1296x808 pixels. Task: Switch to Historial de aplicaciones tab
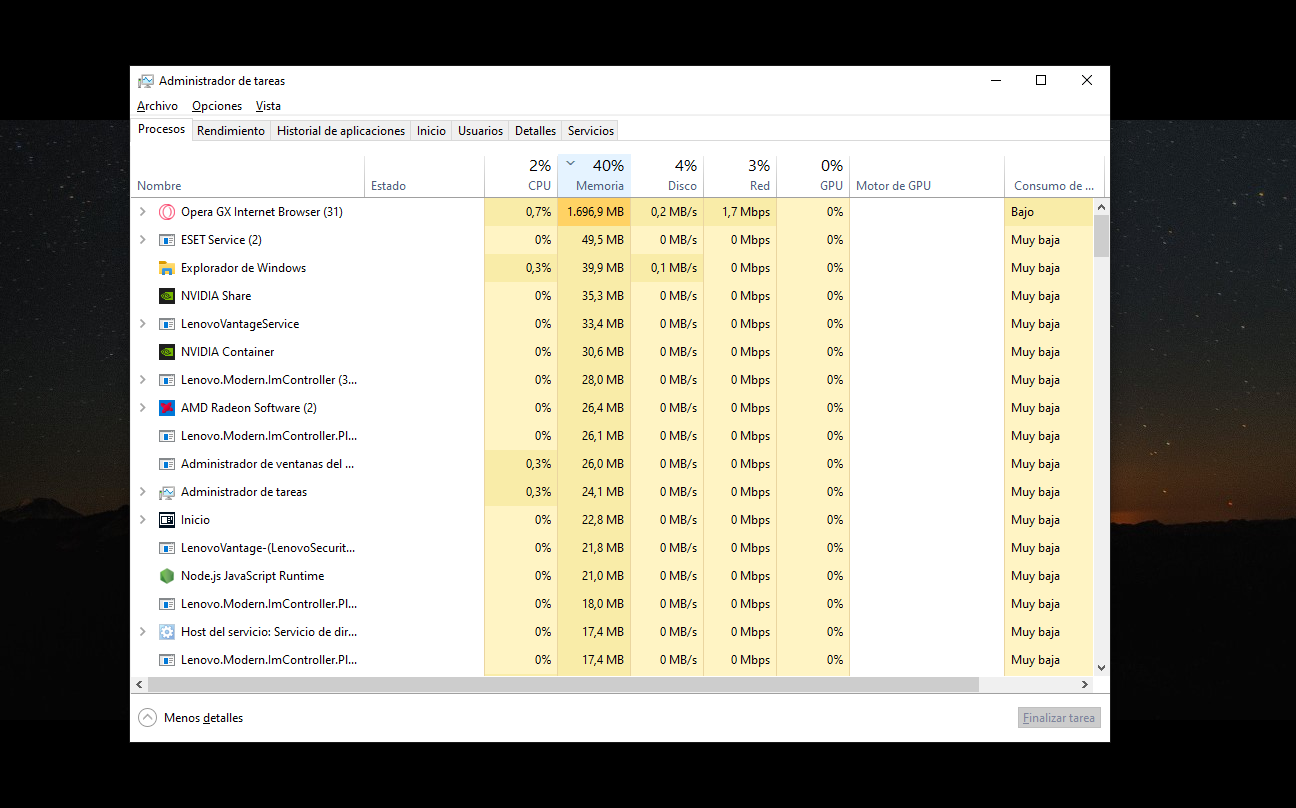point(341,131)
